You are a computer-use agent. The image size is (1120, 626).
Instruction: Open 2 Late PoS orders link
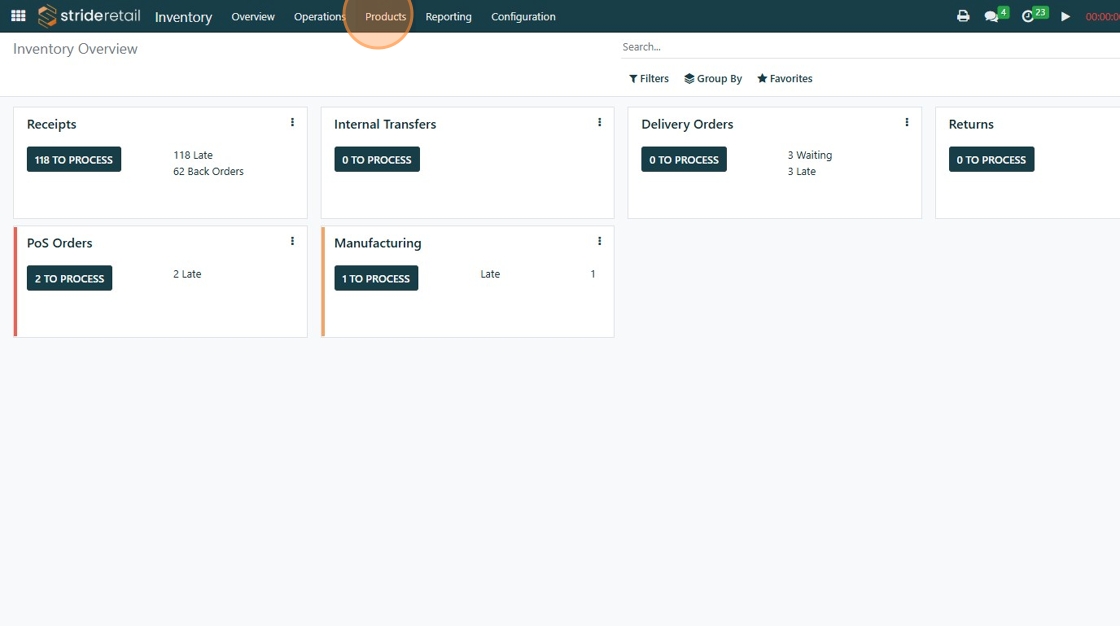[x=187, y=274]
